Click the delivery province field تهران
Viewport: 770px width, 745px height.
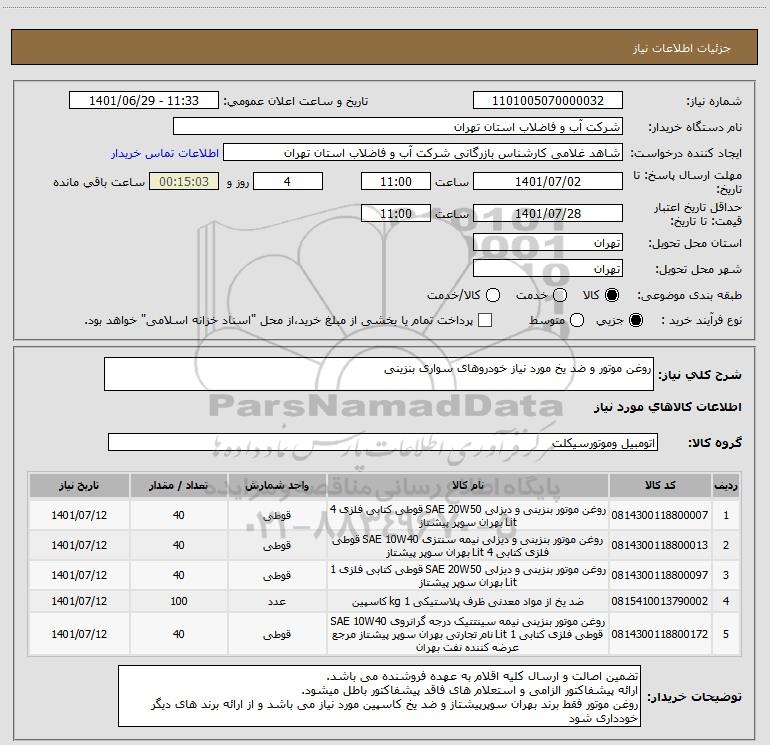548,243
